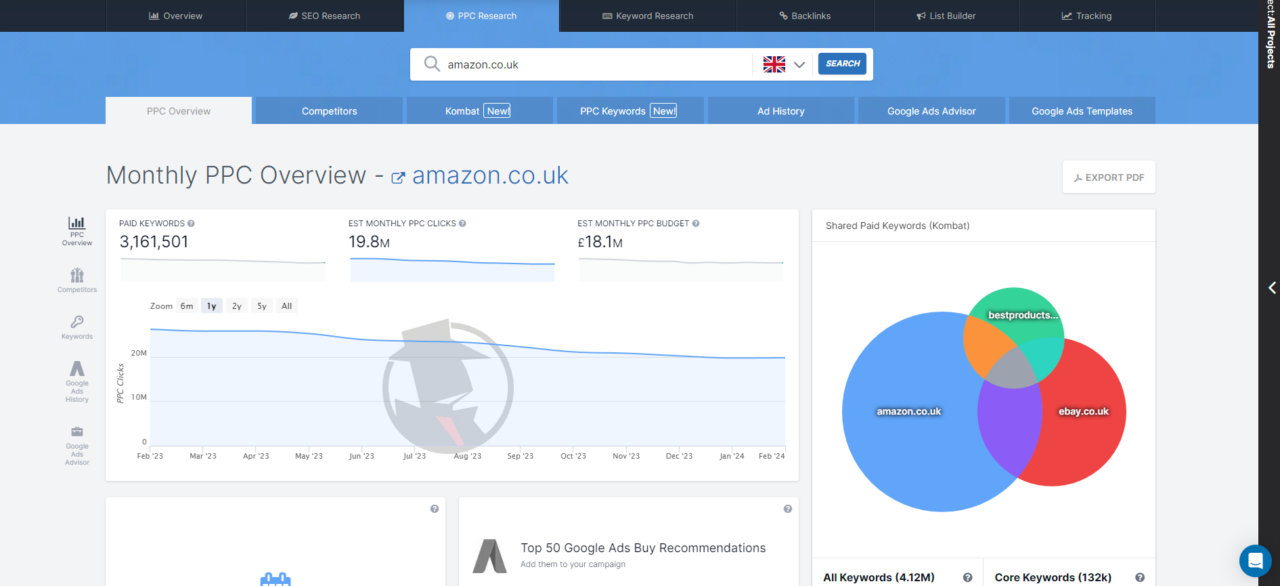
Task: Open the country flag dropdown
Action: point(783,63)
